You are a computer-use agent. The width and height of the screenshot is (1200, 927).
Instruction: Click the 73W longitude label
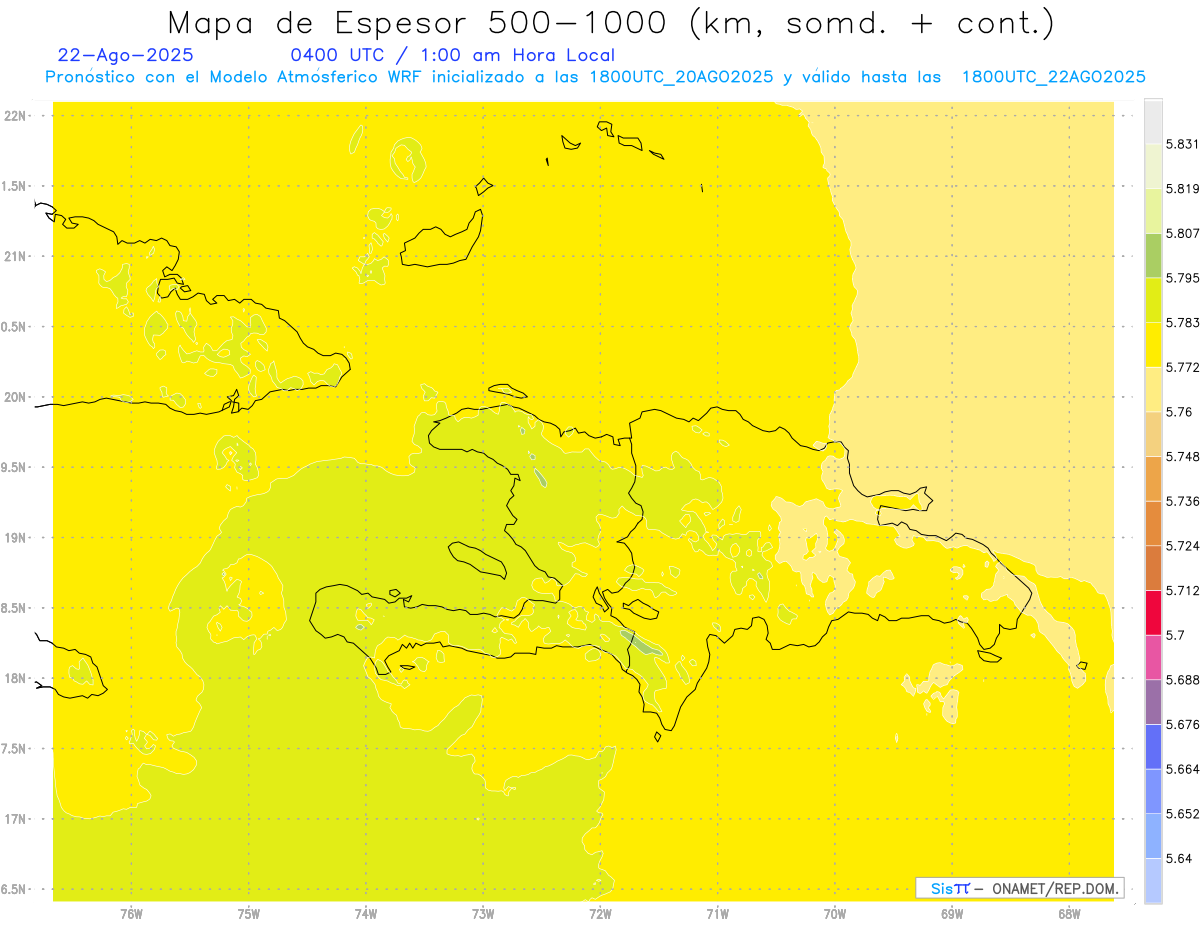point(483,913)
